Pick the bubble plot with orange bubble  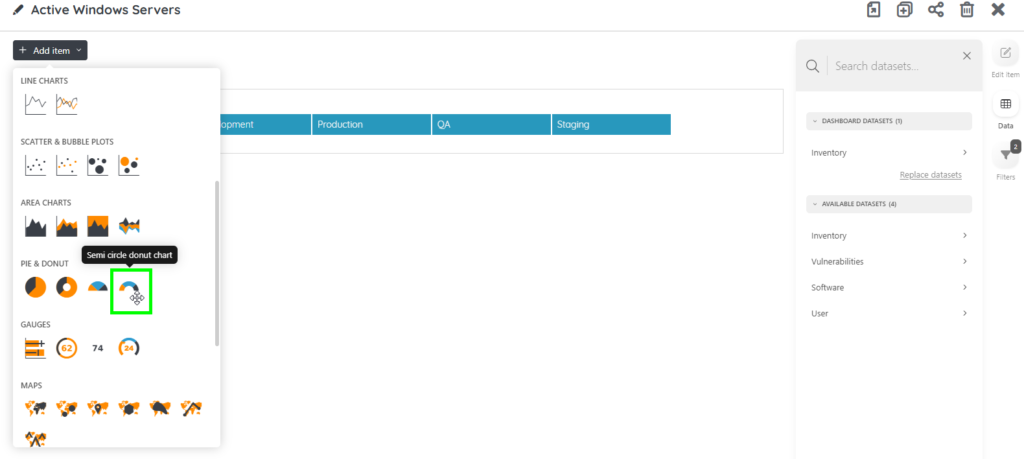point(129,165)
